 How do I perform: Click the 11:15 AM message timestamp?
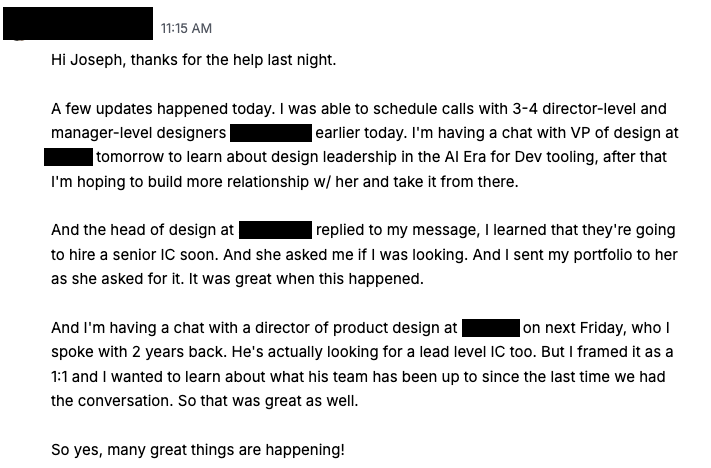[186, 29]
